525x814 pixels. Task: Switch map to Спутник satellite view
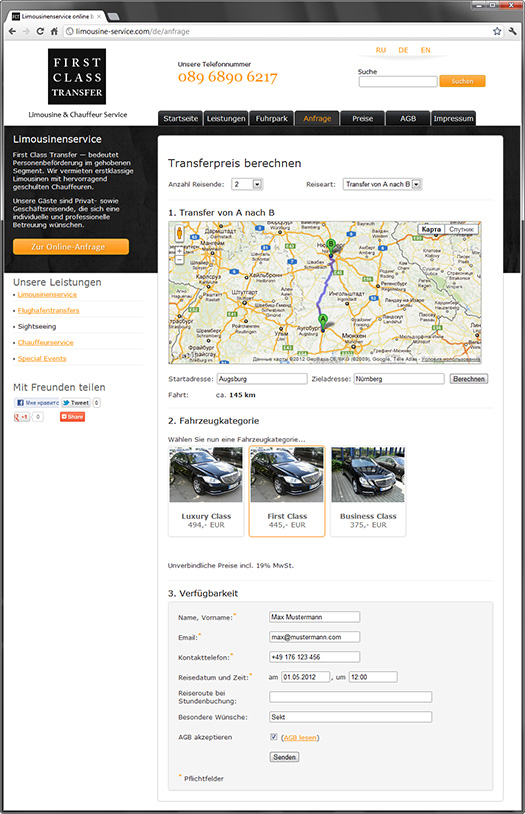tap(461, 229)
